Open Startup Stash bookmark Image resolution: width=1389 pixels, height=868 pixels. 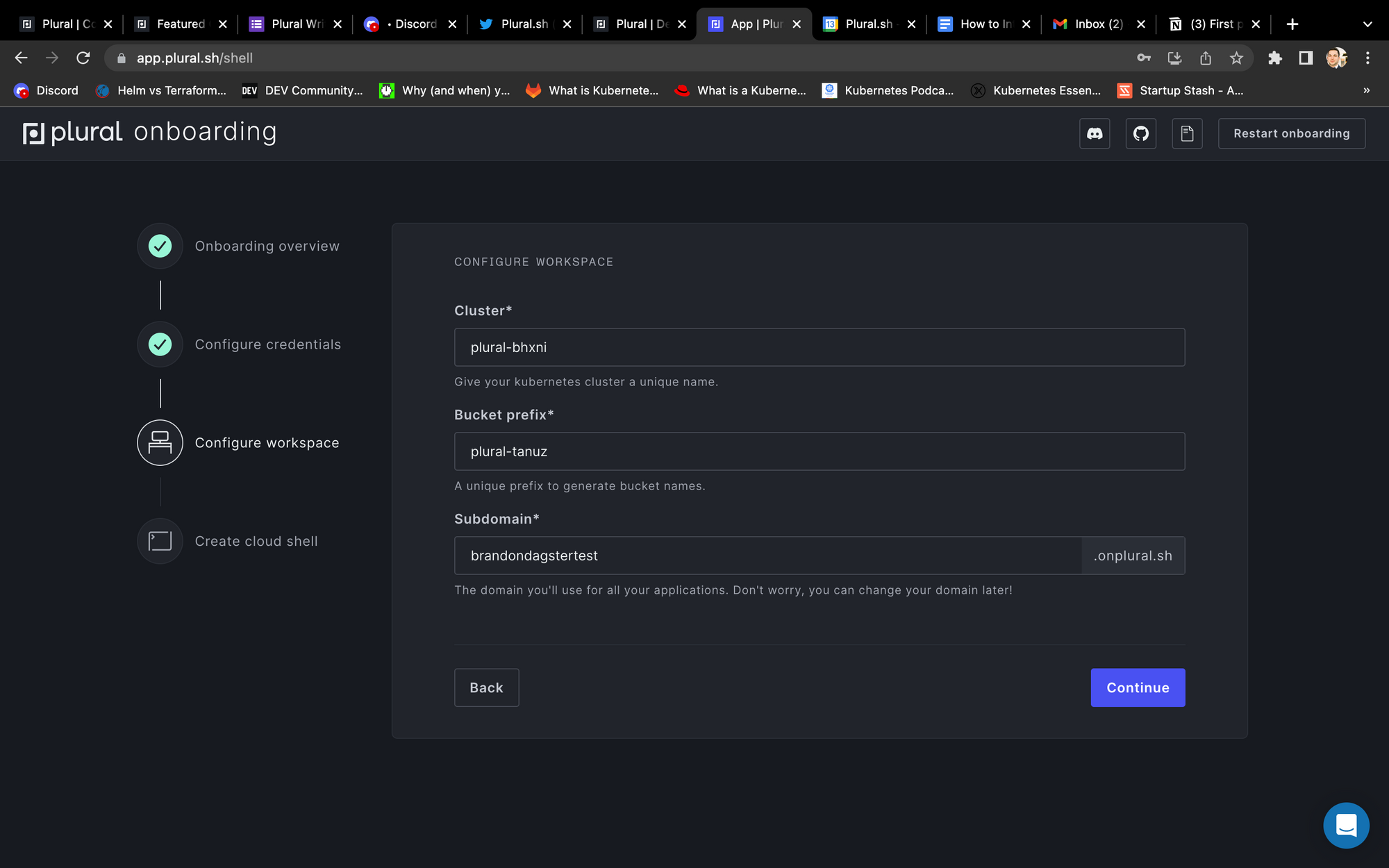tap(1180, 90)
